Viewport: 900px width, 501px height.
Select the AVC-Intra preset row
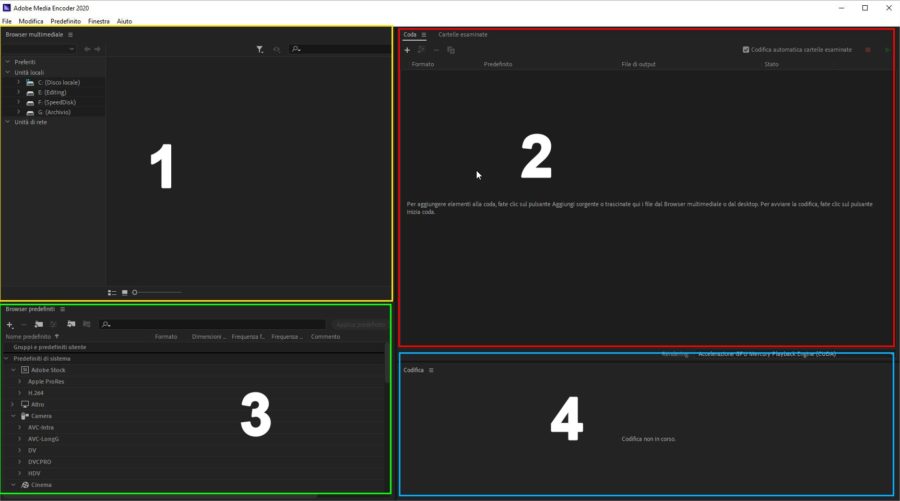(x=194, y=428)
